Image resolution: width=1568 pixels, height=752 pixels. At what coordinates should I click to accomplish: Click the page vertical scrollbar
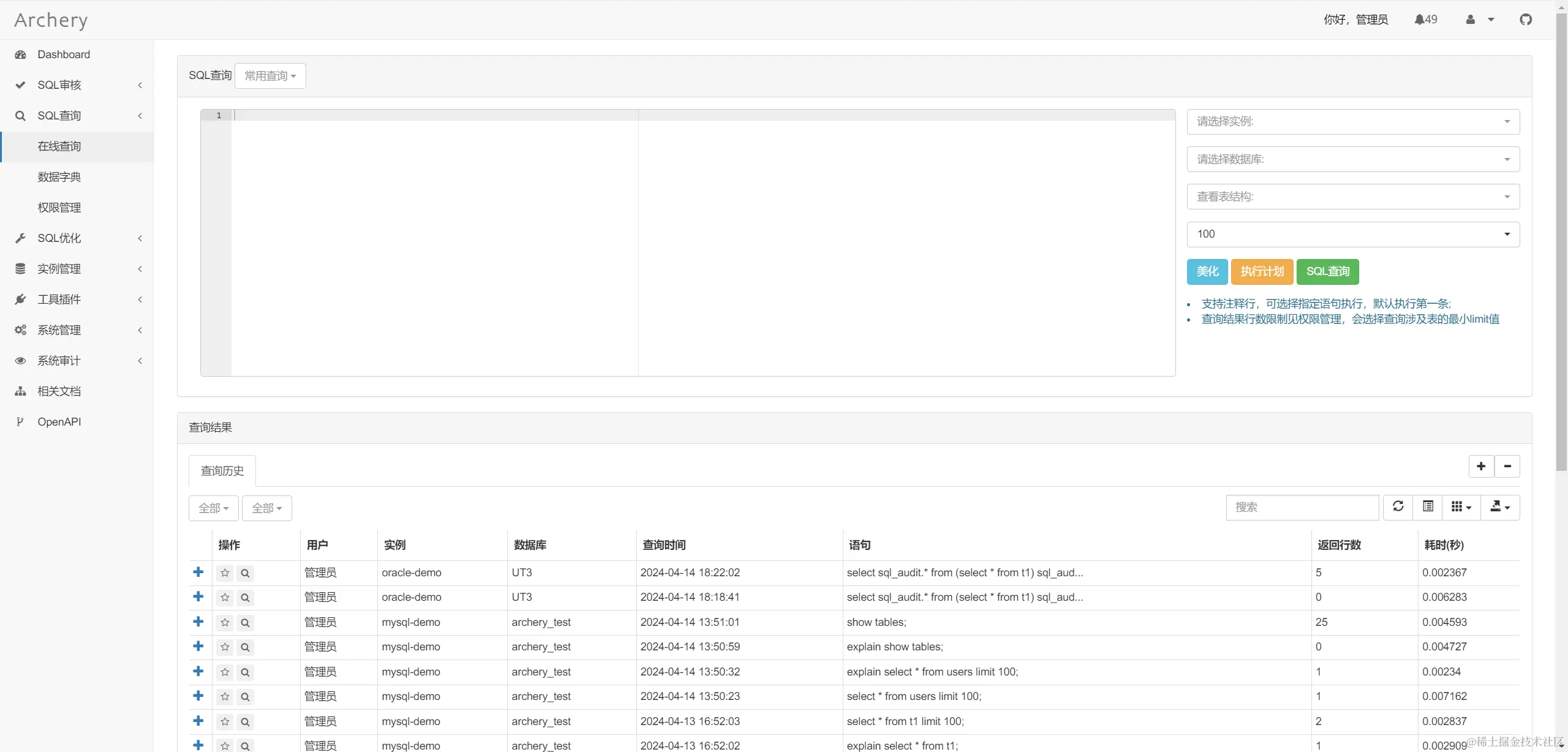(x=1561, y=245)
